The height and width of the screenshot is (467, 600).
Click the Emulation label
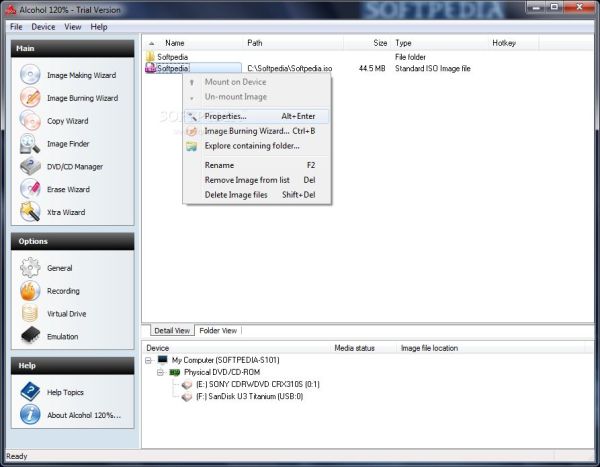[63, 336]
